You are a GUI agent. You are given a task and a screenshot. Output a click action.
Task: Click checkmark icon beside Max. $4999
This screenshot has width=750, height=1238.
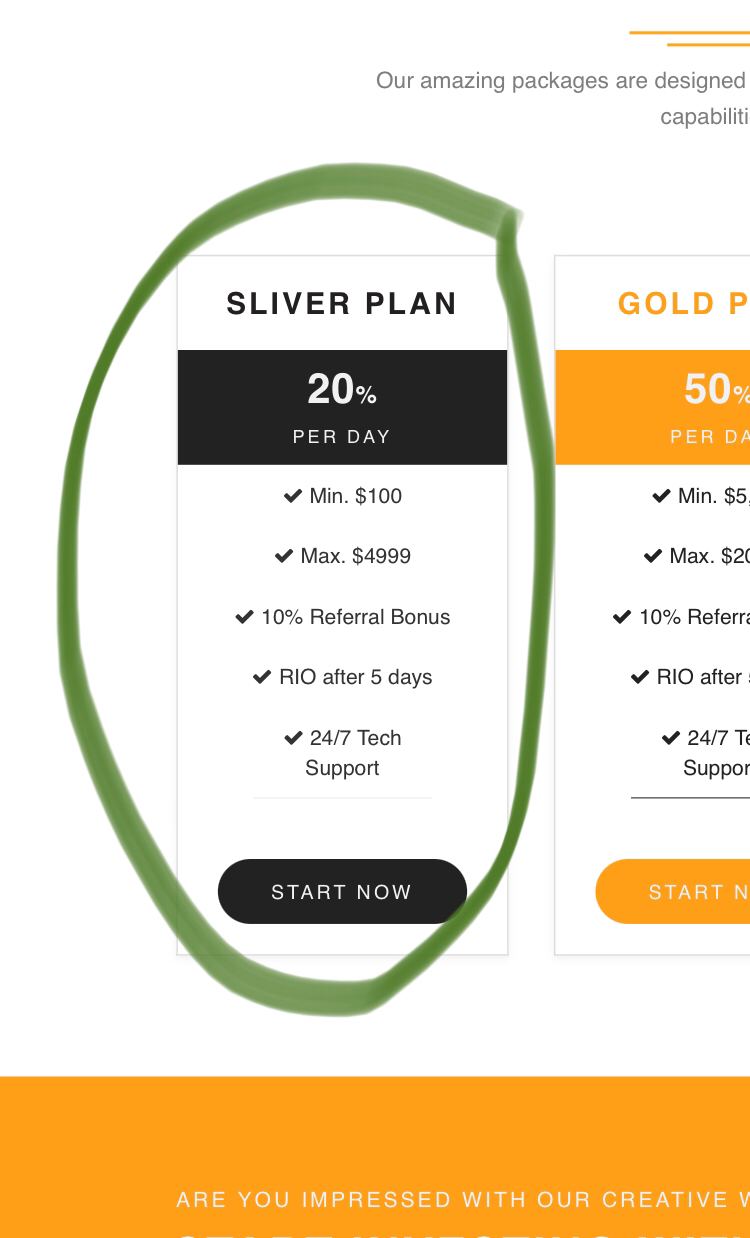pyautogui.click(x=284, y=556)
